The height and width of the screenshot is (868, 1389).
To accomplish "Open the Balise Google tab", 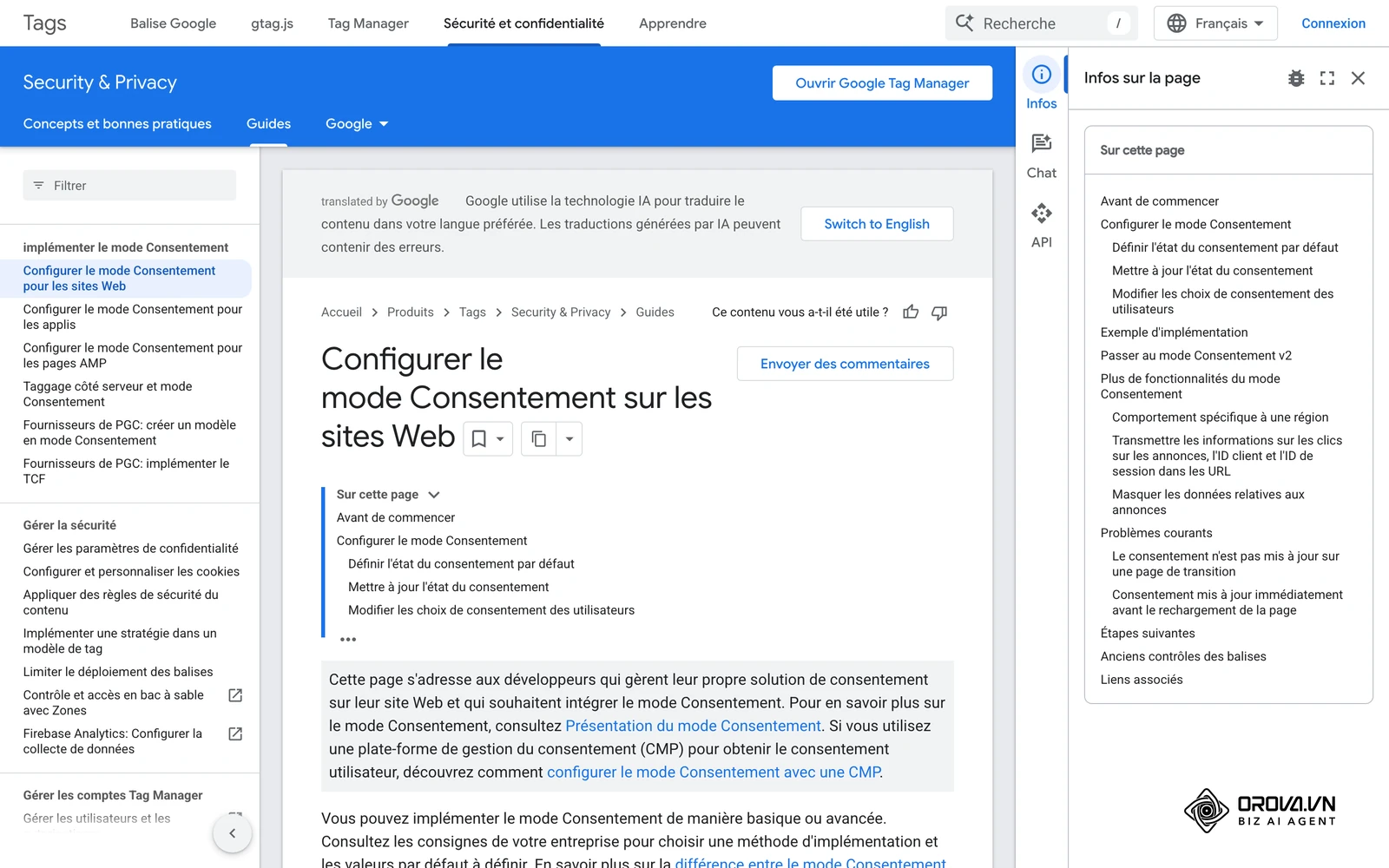I will [x=174, y=23].
